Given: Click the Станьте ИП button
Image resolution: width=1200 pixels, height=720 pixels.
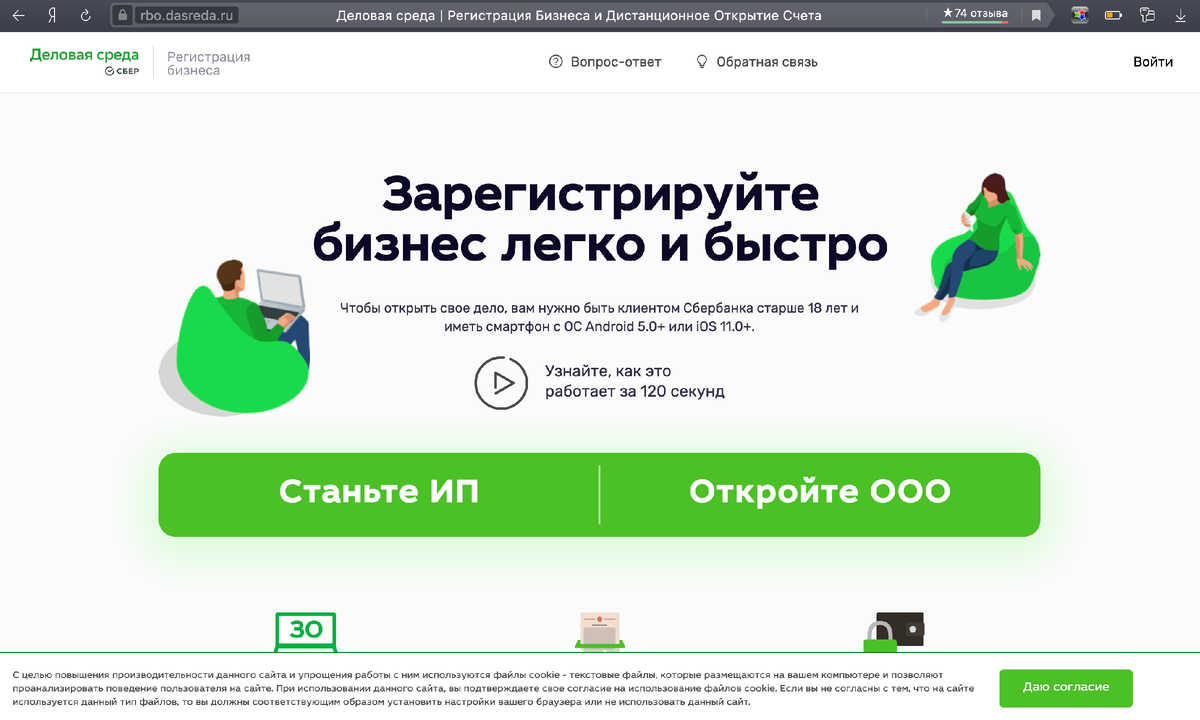Looking at the screenshot, I should 379,492.
